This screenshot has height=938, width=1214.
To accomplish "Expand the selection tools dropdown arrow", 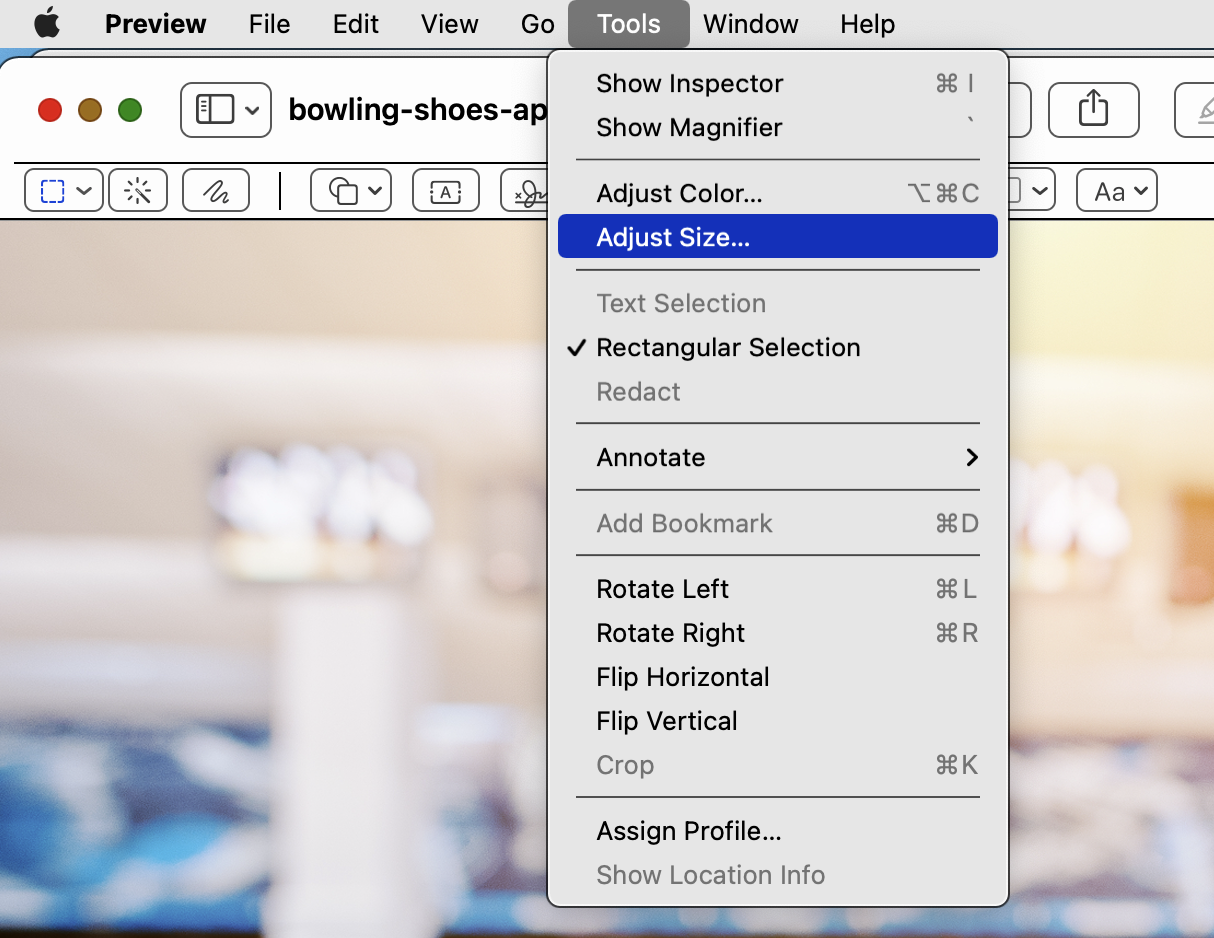I will click(85, 191).
